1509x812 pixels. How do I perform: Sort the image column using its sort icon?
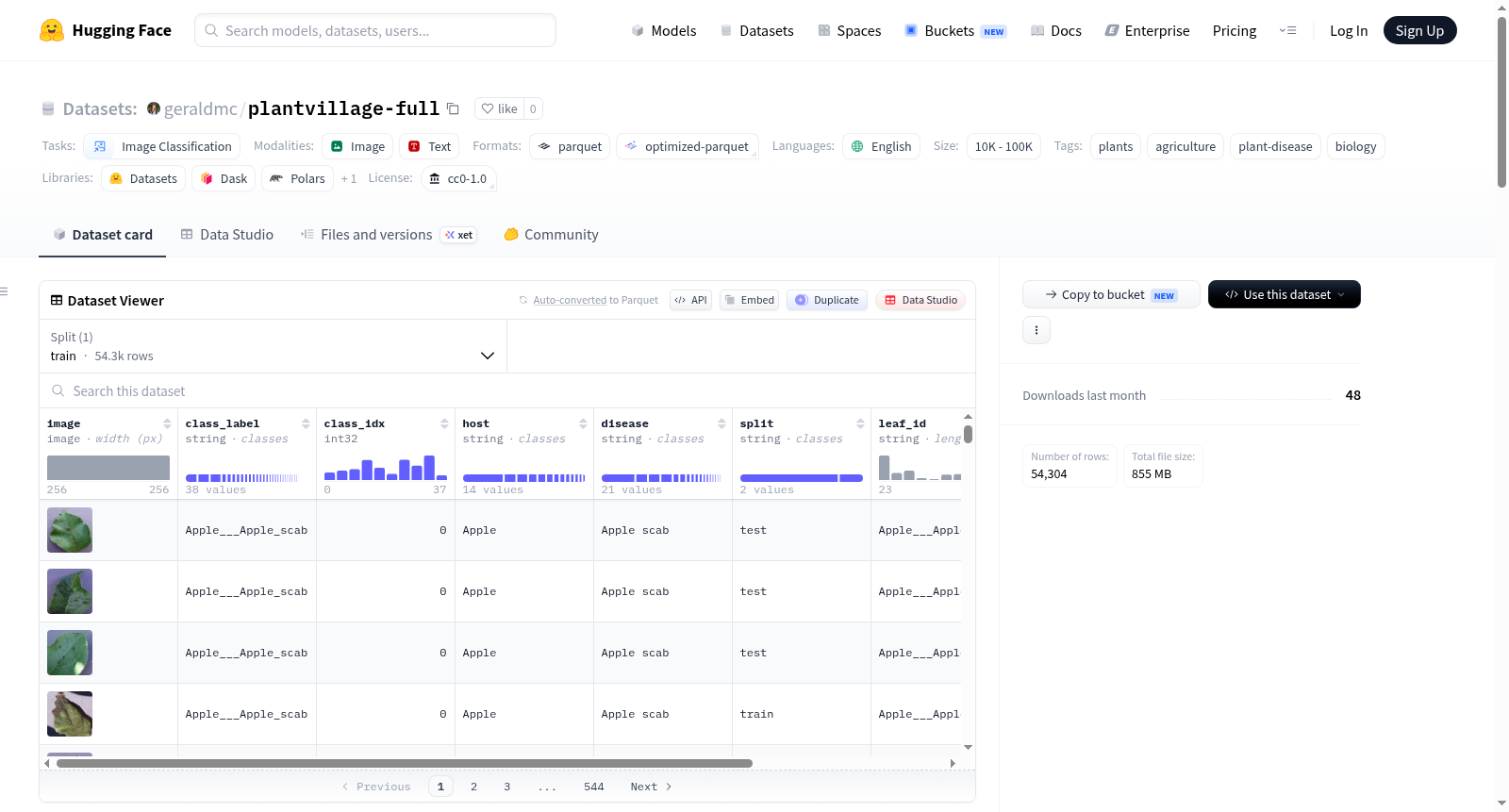(167, 423)
